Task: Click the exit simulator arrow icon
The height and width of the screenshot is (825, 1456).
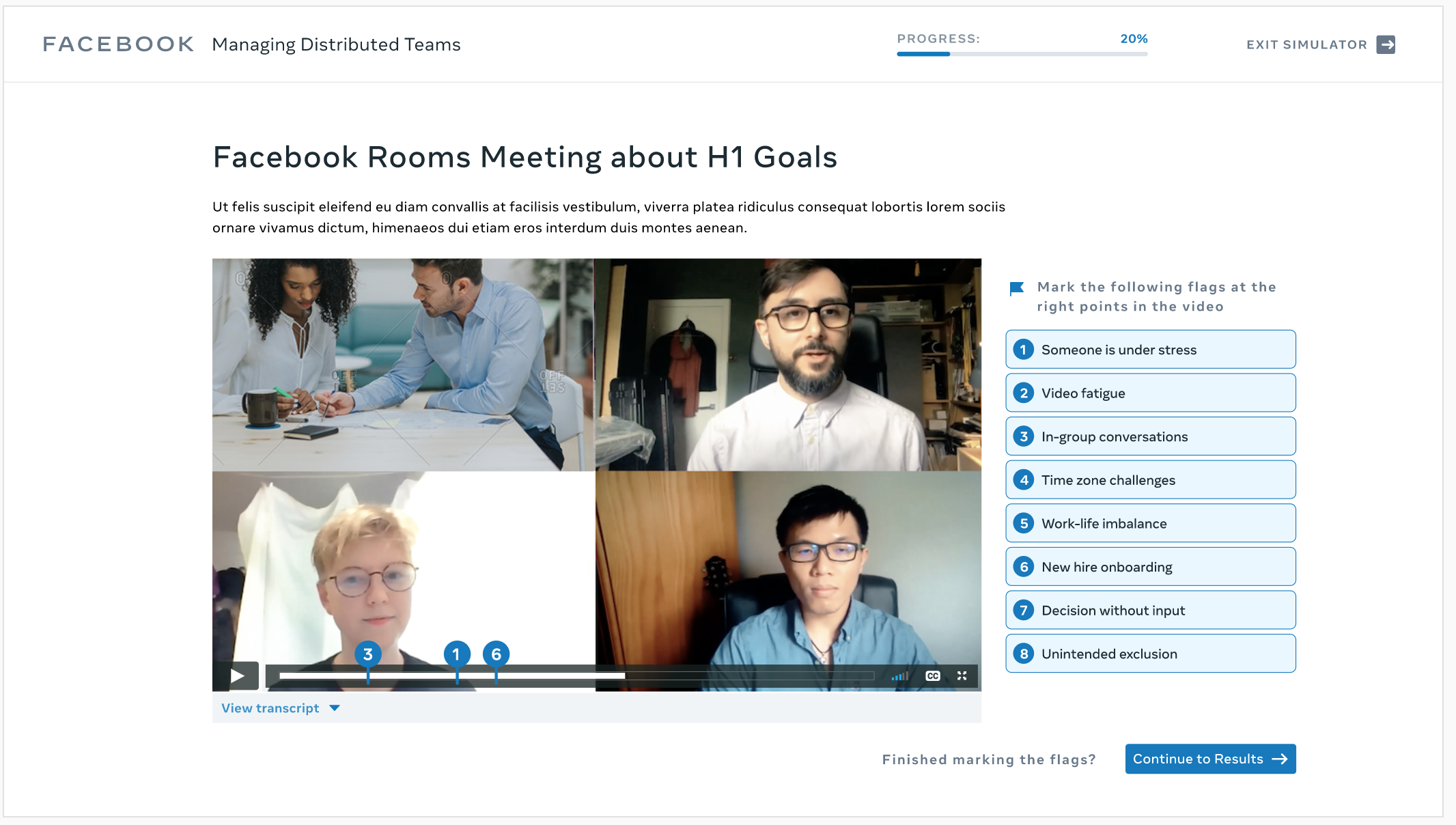Action: [x=1386, y=44]
